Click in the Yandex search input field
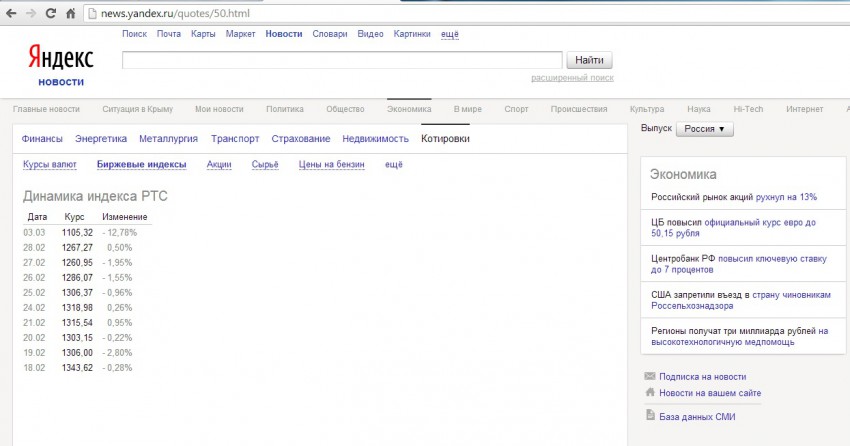This screenshot has width=850, height=446. pos(341,60)
